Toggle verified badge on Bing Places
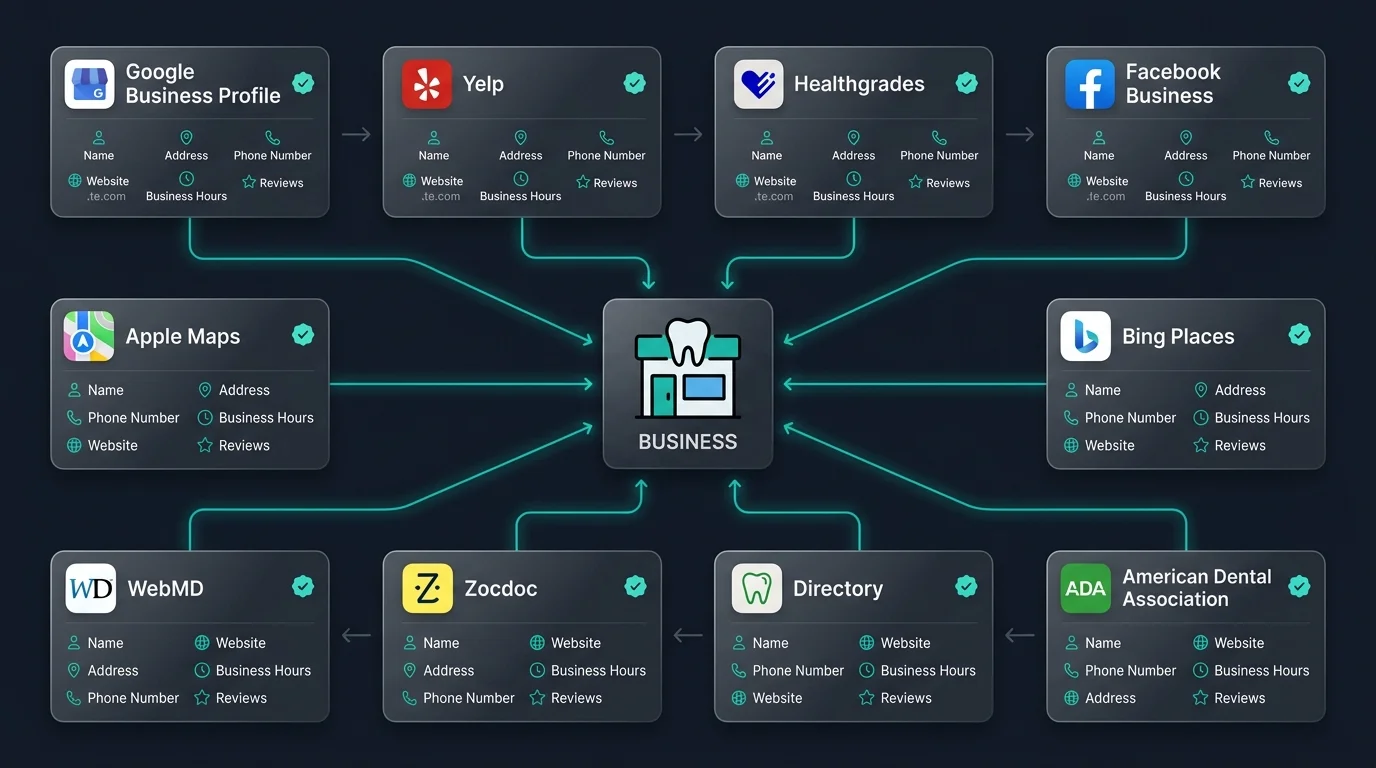This screenshot has width=1376, height=768. tap(1299, 335)
